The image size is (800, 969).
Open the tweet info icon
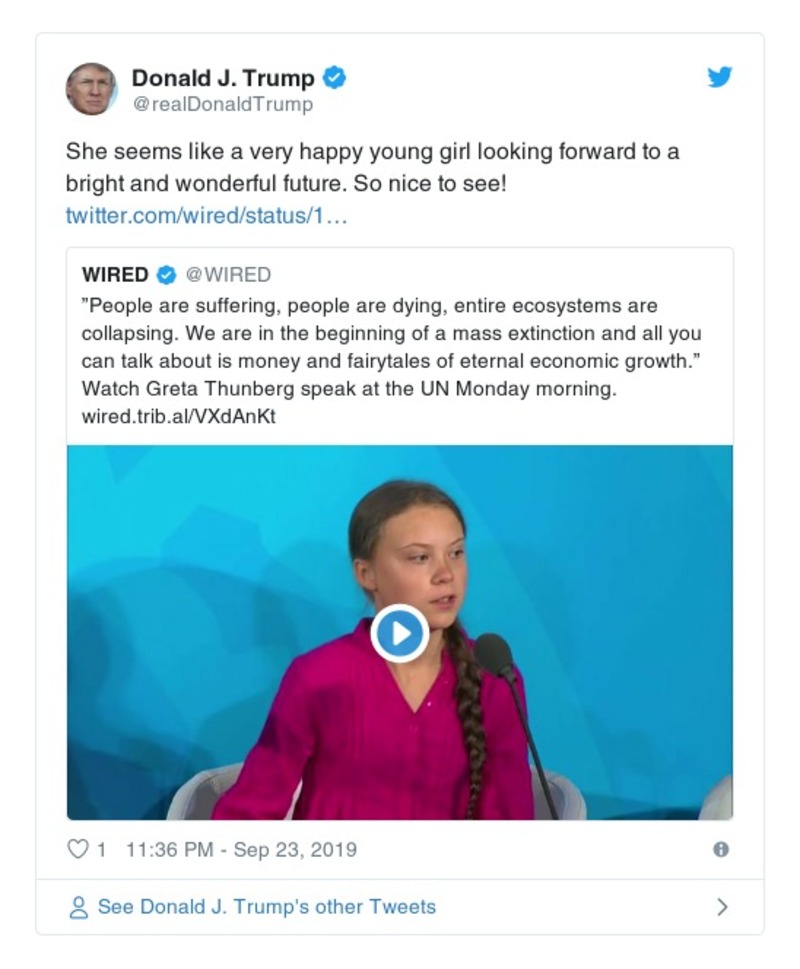[720, 850]
